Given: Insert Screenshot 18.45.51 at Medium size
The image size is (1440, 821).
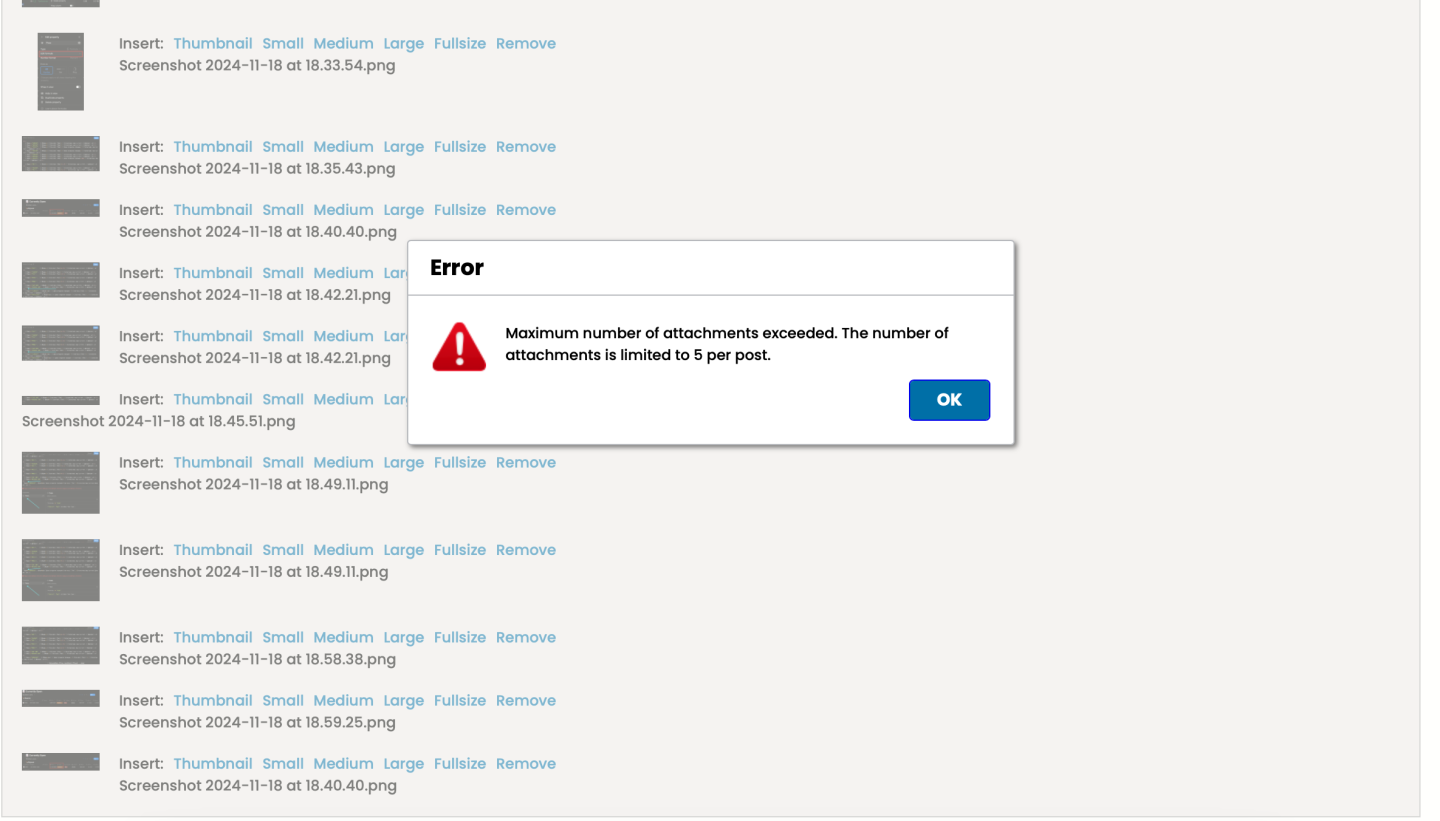Looking at the screenshot, I should 343,400.
